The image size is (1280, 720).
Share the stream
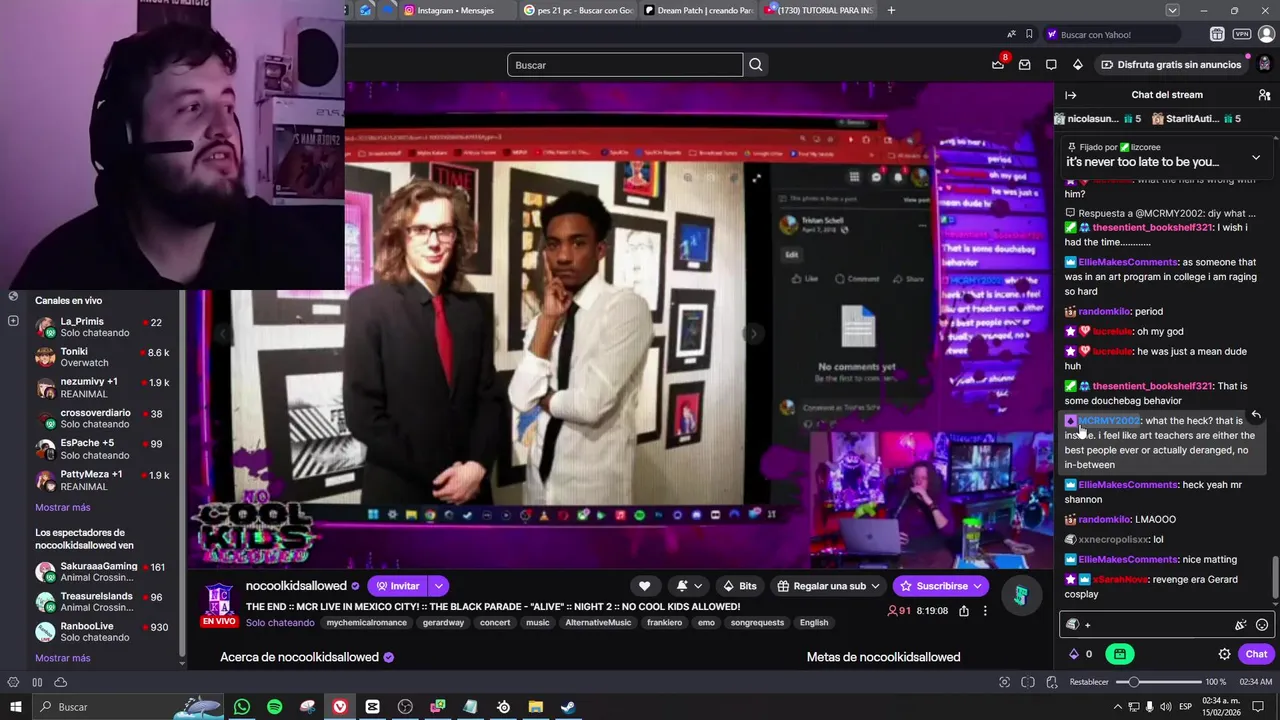pos(963,611)
